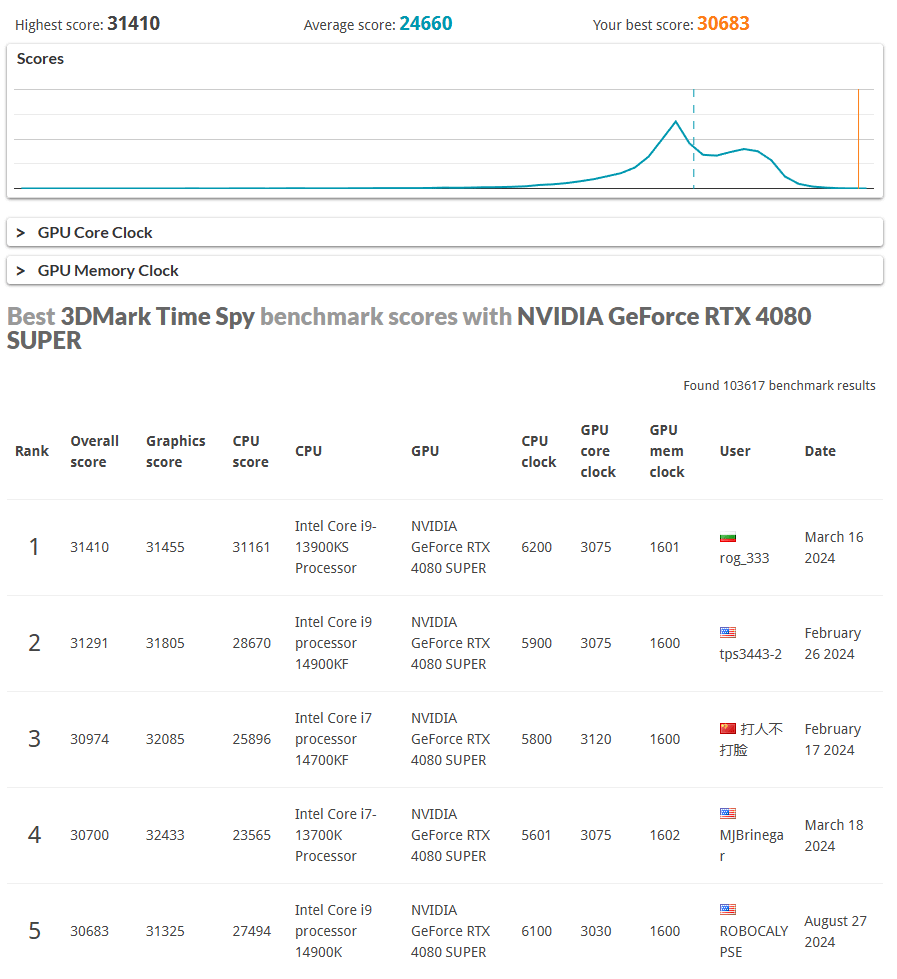Open user profile rog_333
Image resolution: width=897 pixels, height=979 pixels.
pos(744,558)
